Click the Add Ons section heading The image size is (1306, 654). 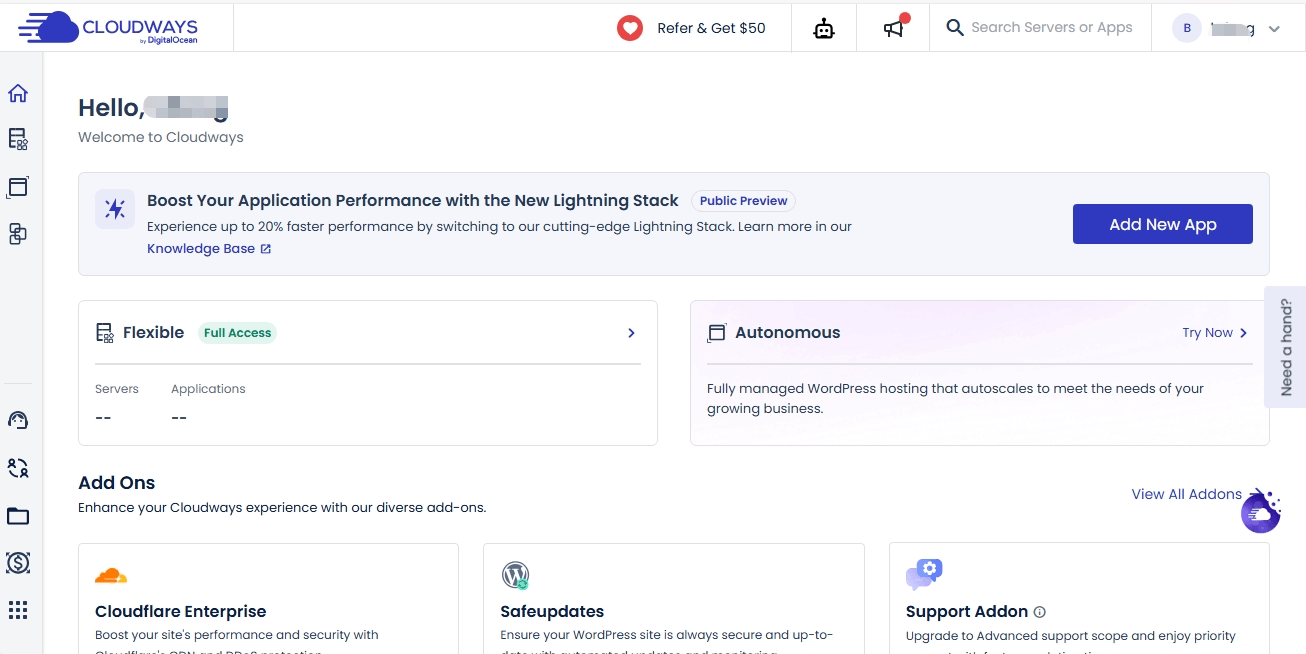pyautogui.click(x=117, y=483)
